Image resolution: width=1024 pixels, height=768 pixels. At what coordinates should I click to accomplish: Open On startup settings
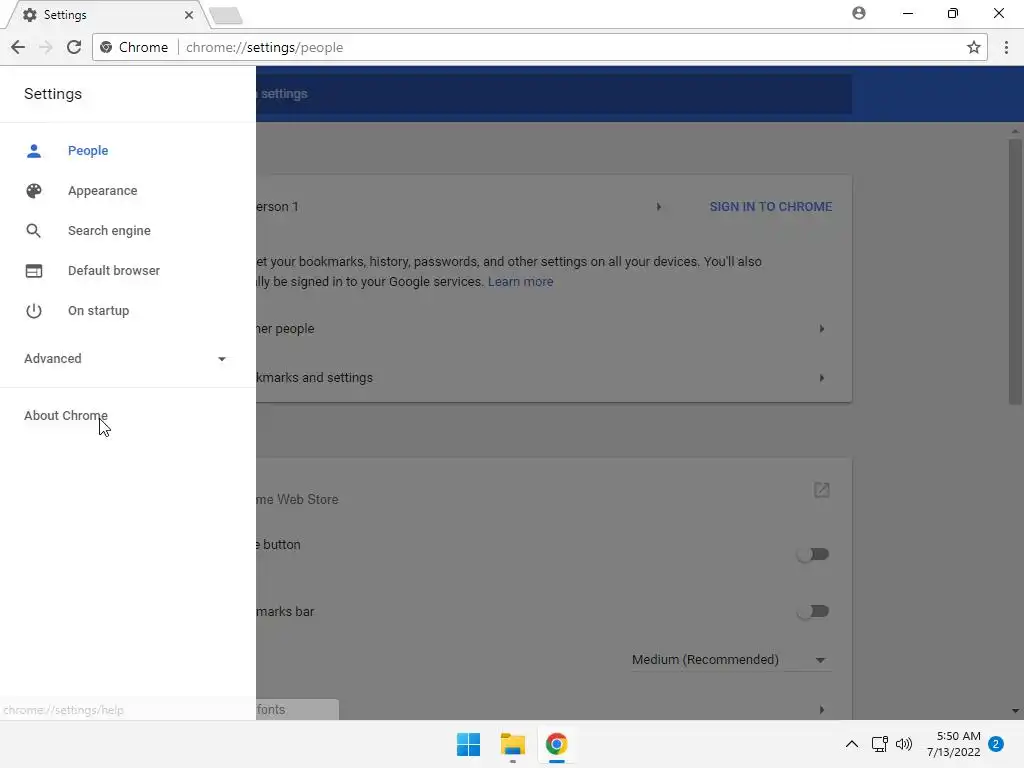[x=99, y=310]
